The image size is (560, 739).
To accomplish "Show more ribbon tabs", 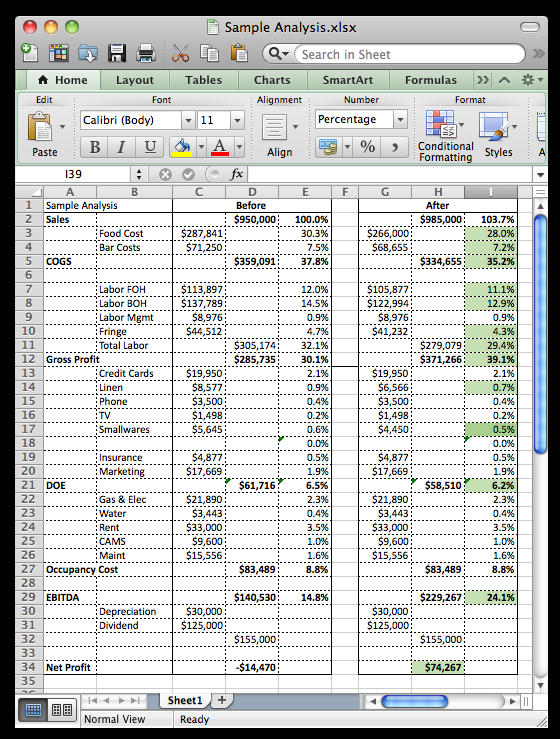I will click(x=483, y=80).
